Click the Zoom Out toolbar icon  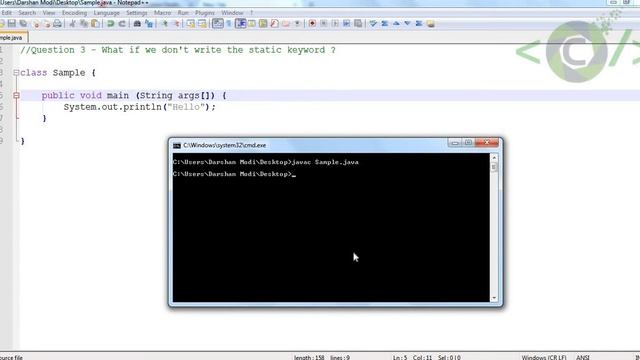click(x=177, y=24)
